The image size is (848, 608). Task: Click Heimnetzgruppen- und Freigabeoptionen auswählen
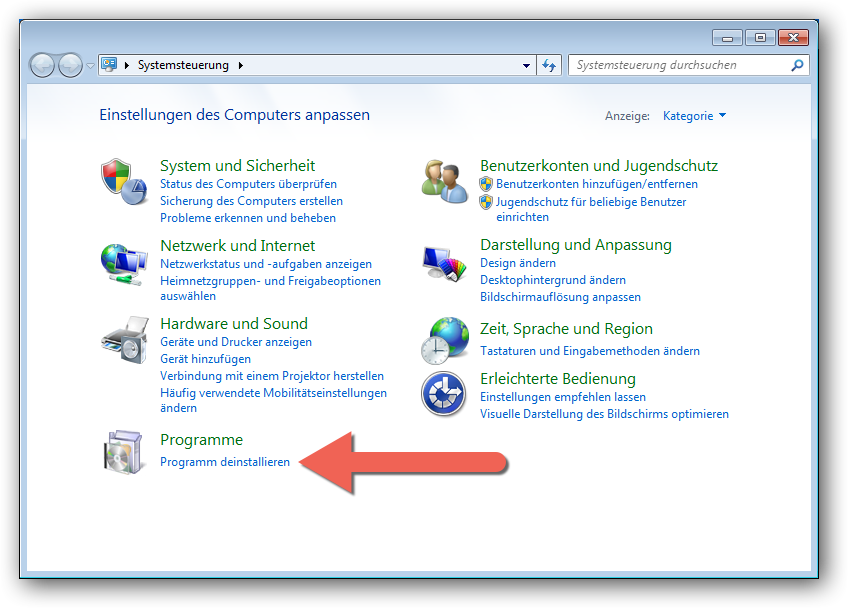point(270,288)
